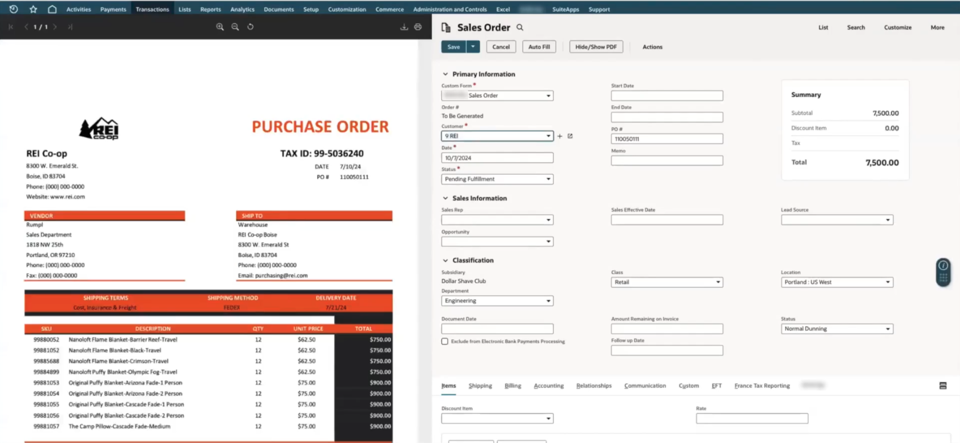Collapse the Classification section
Screen dimensions: 960x443
[x=445, y=260]
